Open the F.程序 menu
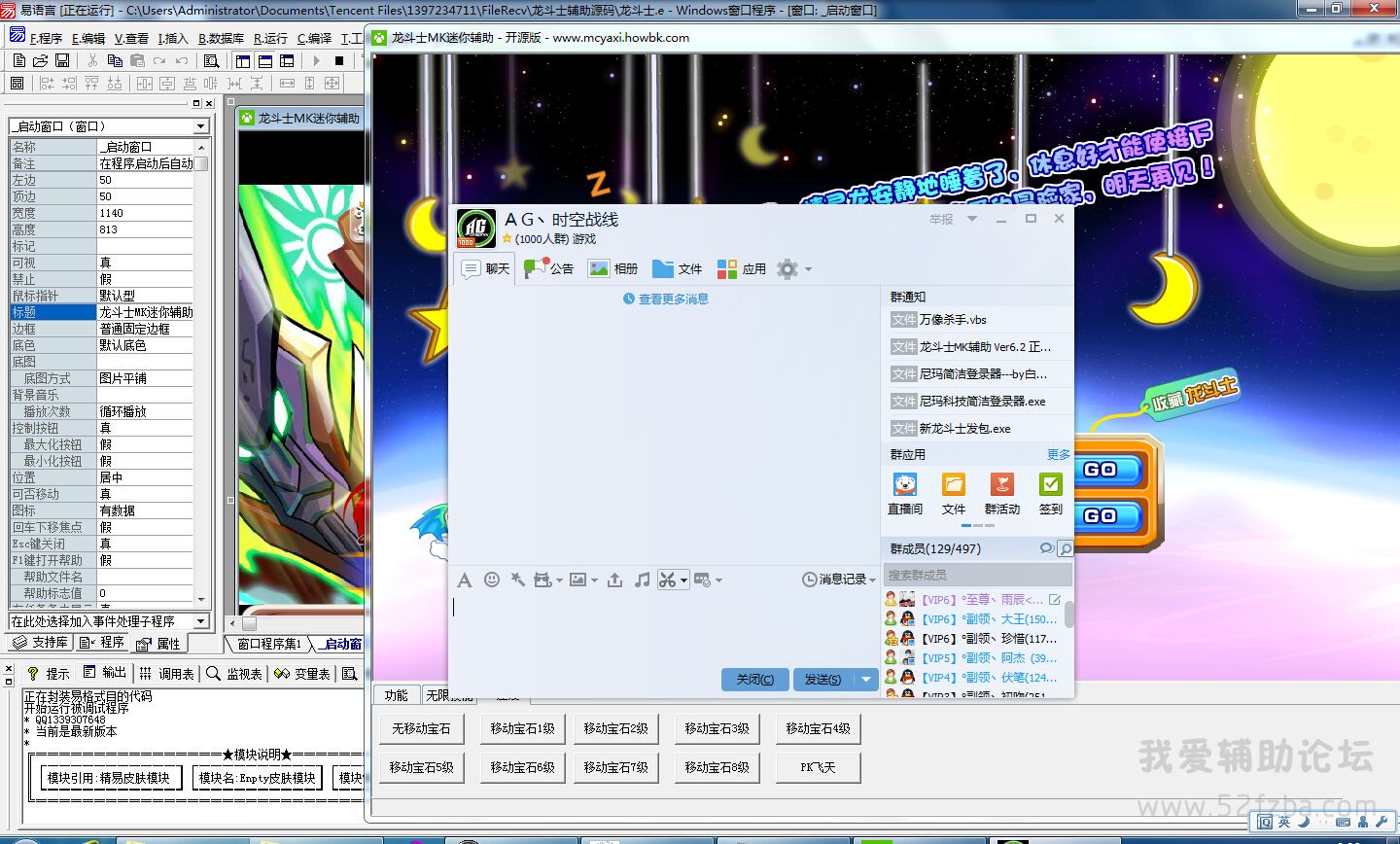This screenshot has width=1400, height=844. (x=45, y=38)
